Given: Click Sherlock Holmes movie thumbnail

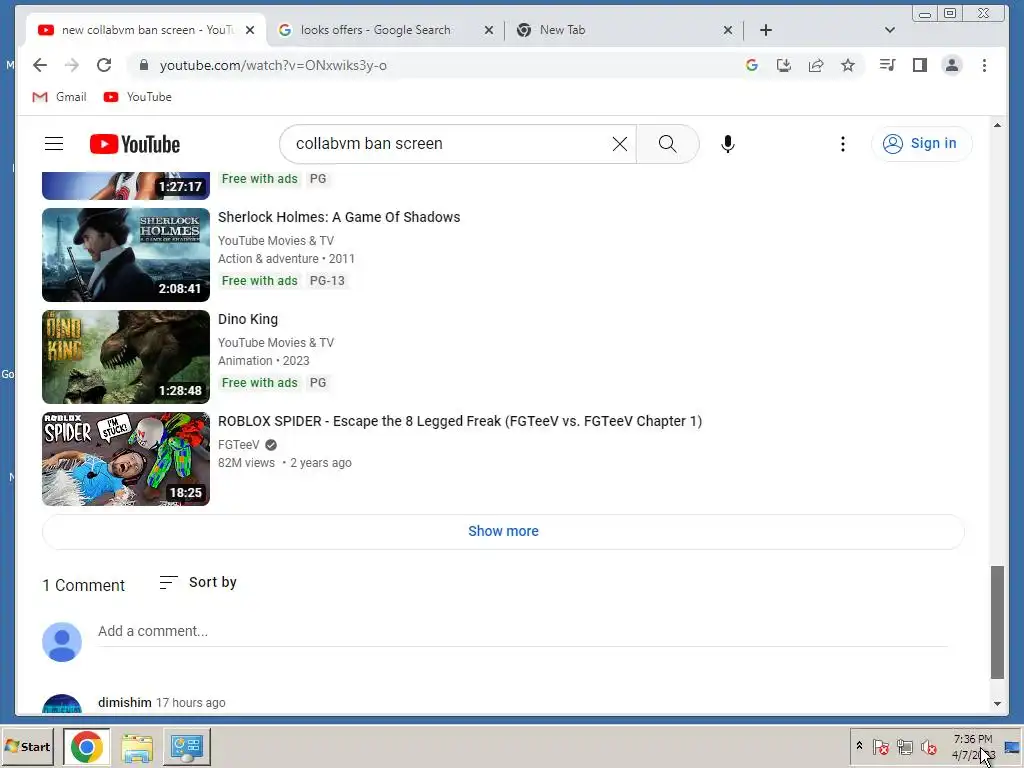Looking at the screenshot, I should pyautogui.click(x=126, y=255).
